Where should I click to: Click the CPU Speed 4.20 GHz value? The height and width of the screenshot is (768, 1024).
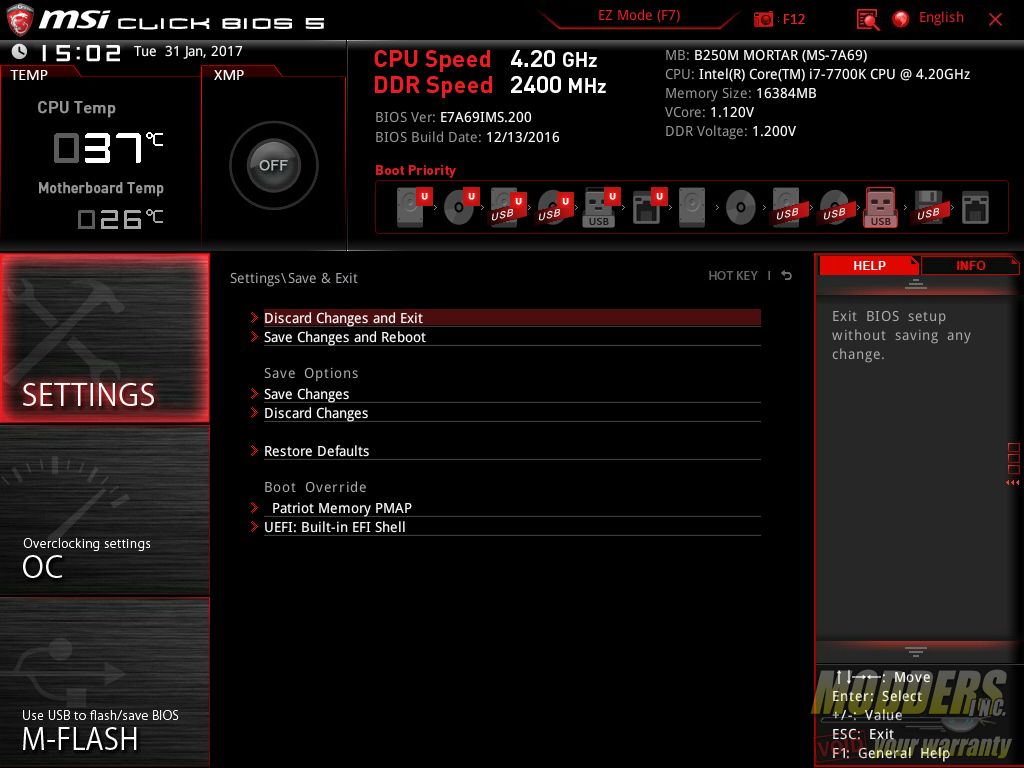pyautogui.click(x=554, y=59)
